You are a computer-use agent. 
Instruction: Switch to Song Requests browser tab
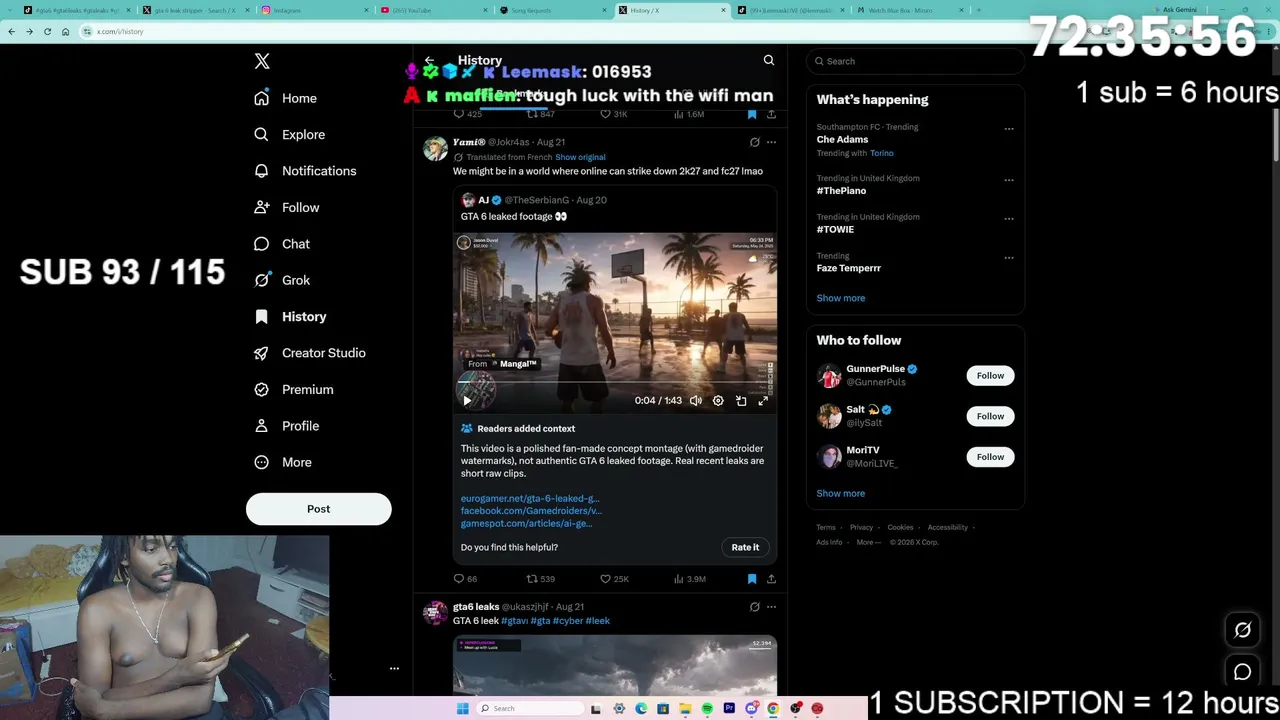point(551,10)
